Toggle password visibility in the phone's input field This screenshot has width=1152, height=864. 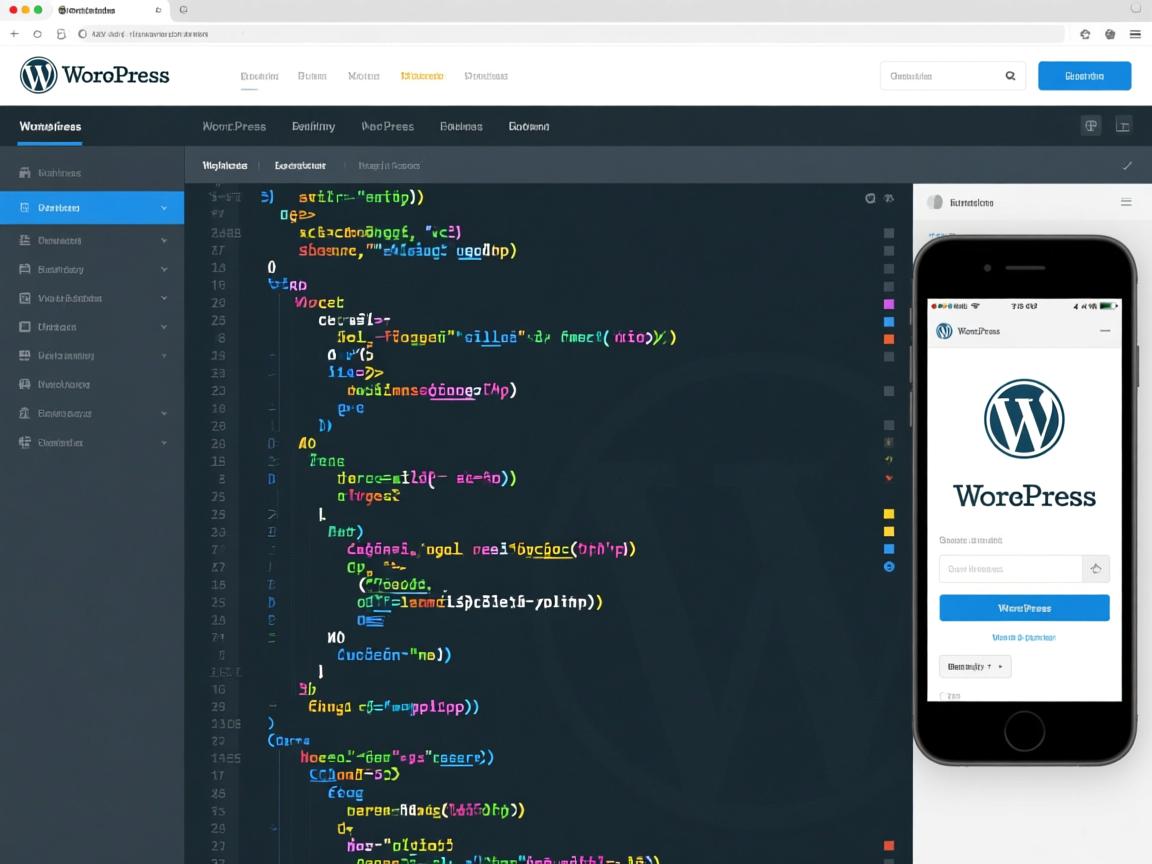(x=1096, y=568)
